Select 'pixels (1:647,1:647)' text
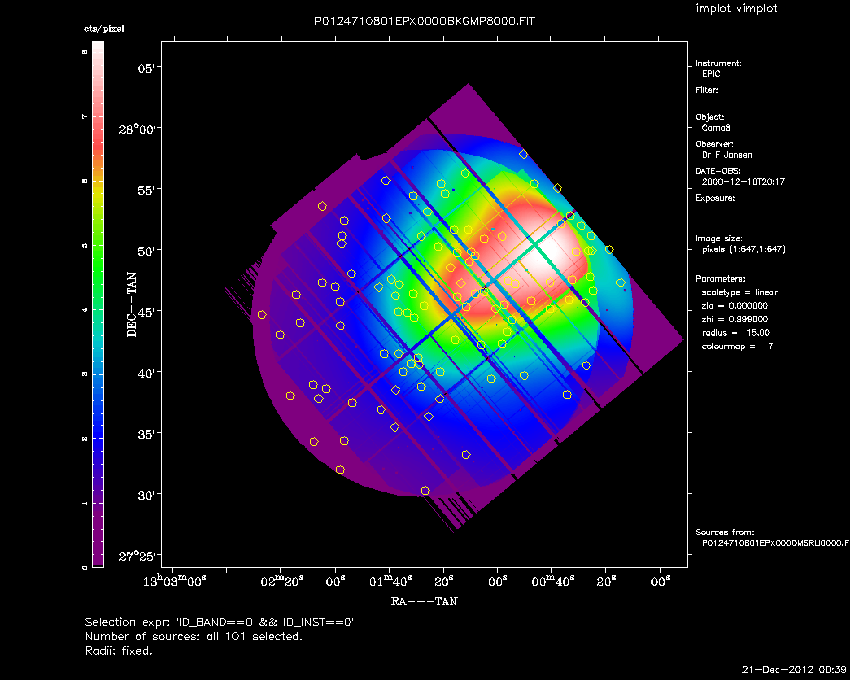The image size is (850, 680). tap(744, 249)
